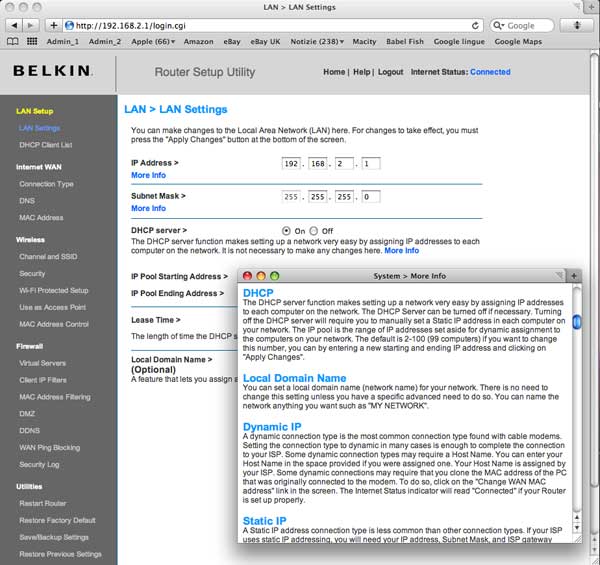Click the IP Address first octet field 192
600x565 pixels.
click(x=291, y=164)
